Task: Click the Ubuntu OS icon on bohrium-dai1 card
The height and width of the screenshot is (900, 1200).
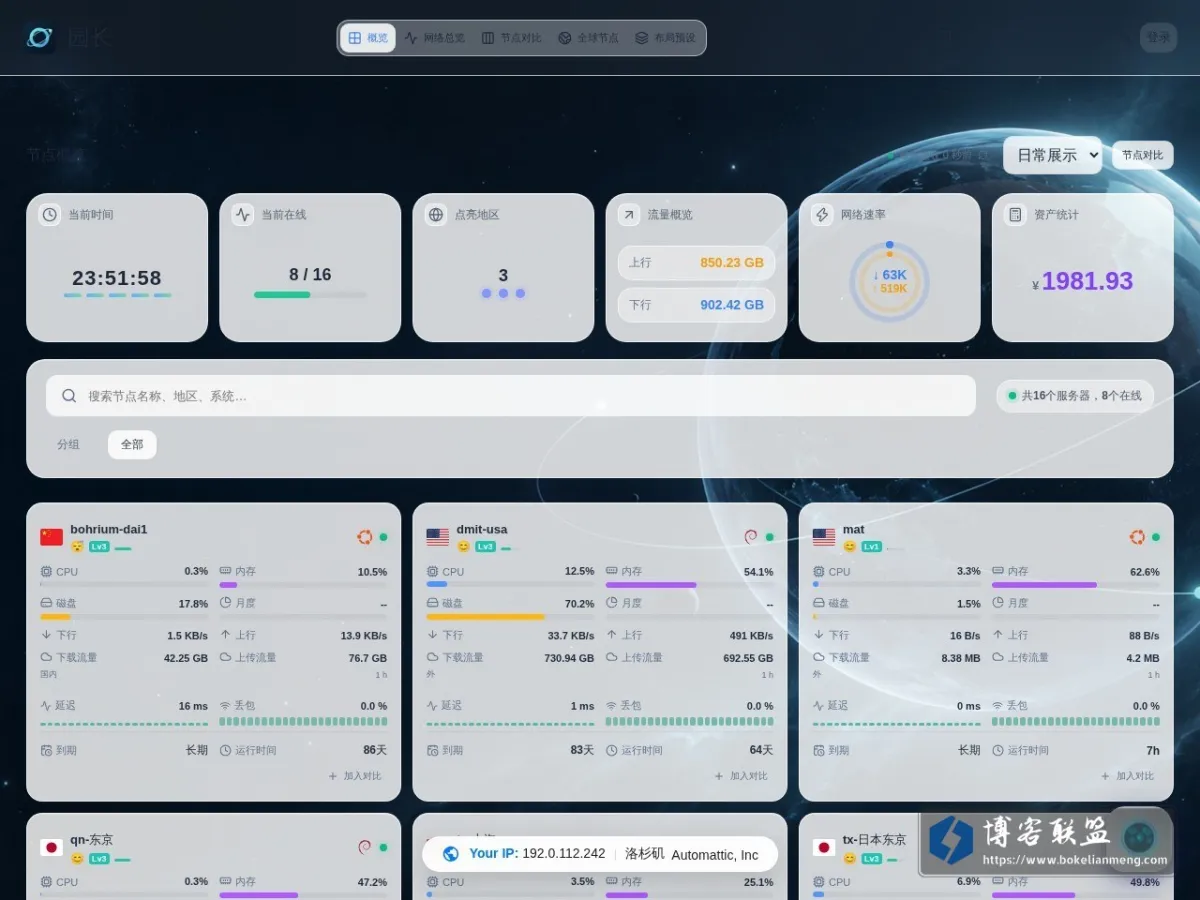Action: (365, 537)
